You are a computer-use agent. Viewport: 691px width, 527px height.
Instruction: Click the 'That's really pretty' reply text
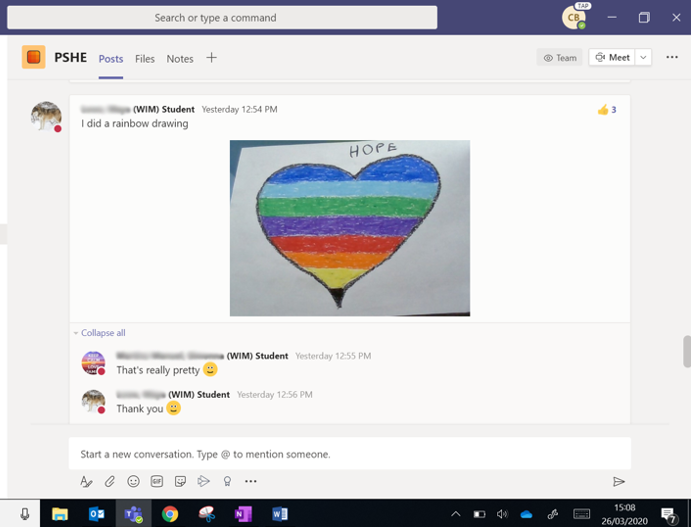tap(158, 370)
